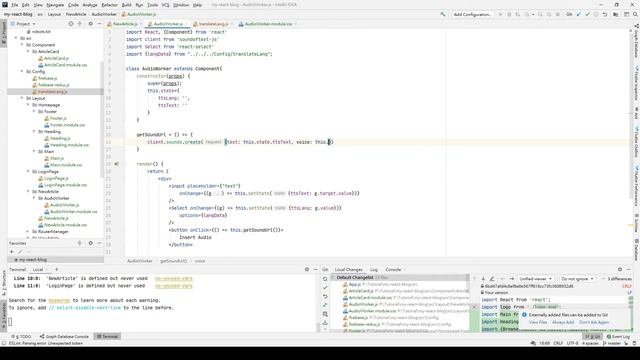The width and height of the screenshot is (640, 360).
Task: Click Add Configuration button
Action: [x=472, y=14]
